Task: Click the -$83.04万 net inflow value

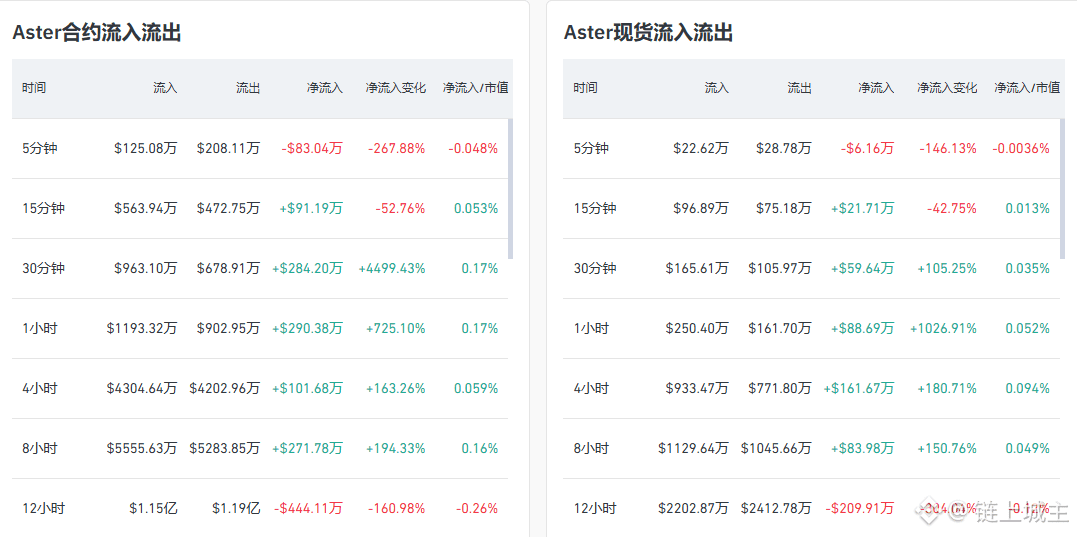Action: (312, 148)
